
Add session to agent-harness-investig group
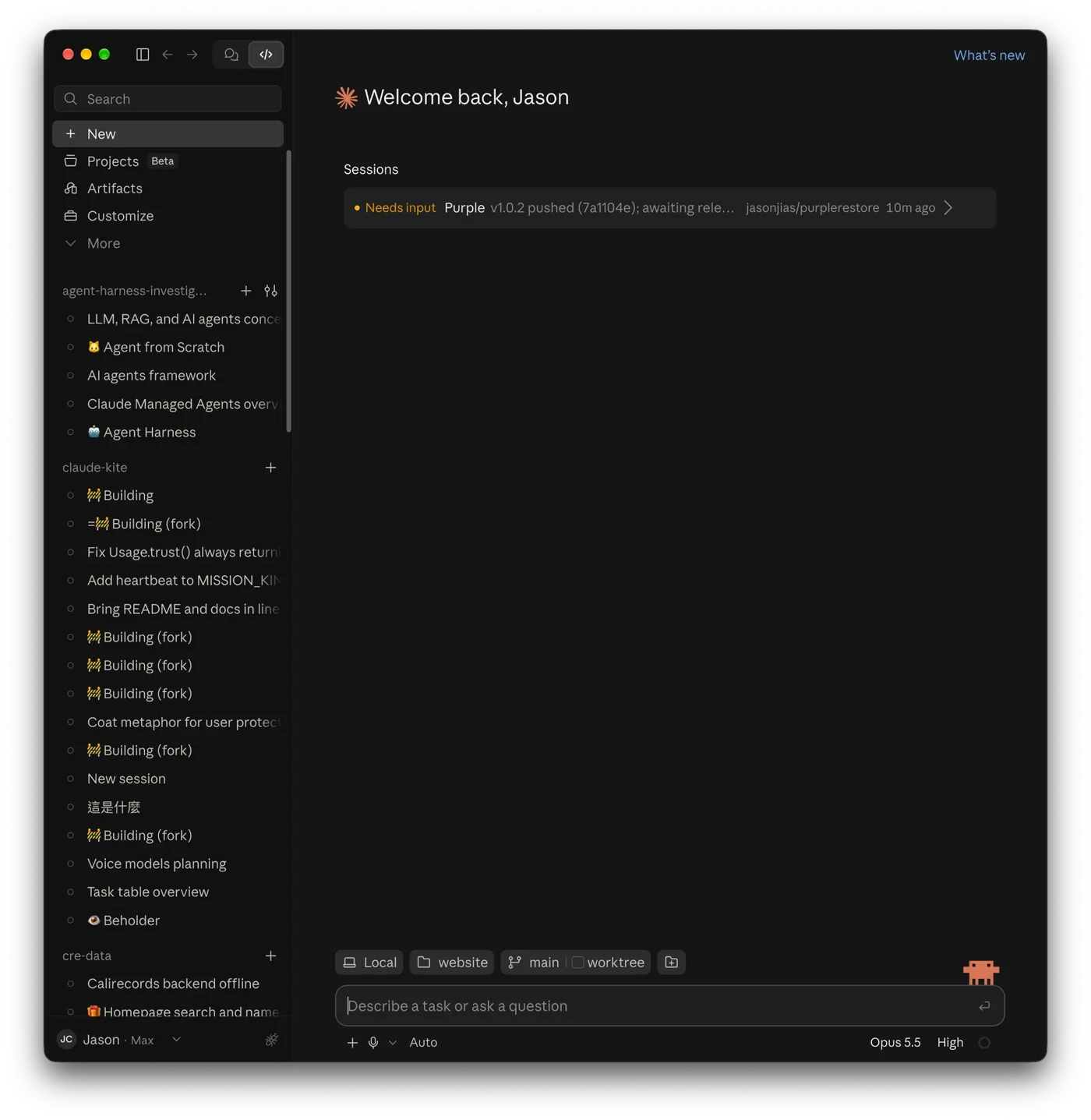[246, 291]
